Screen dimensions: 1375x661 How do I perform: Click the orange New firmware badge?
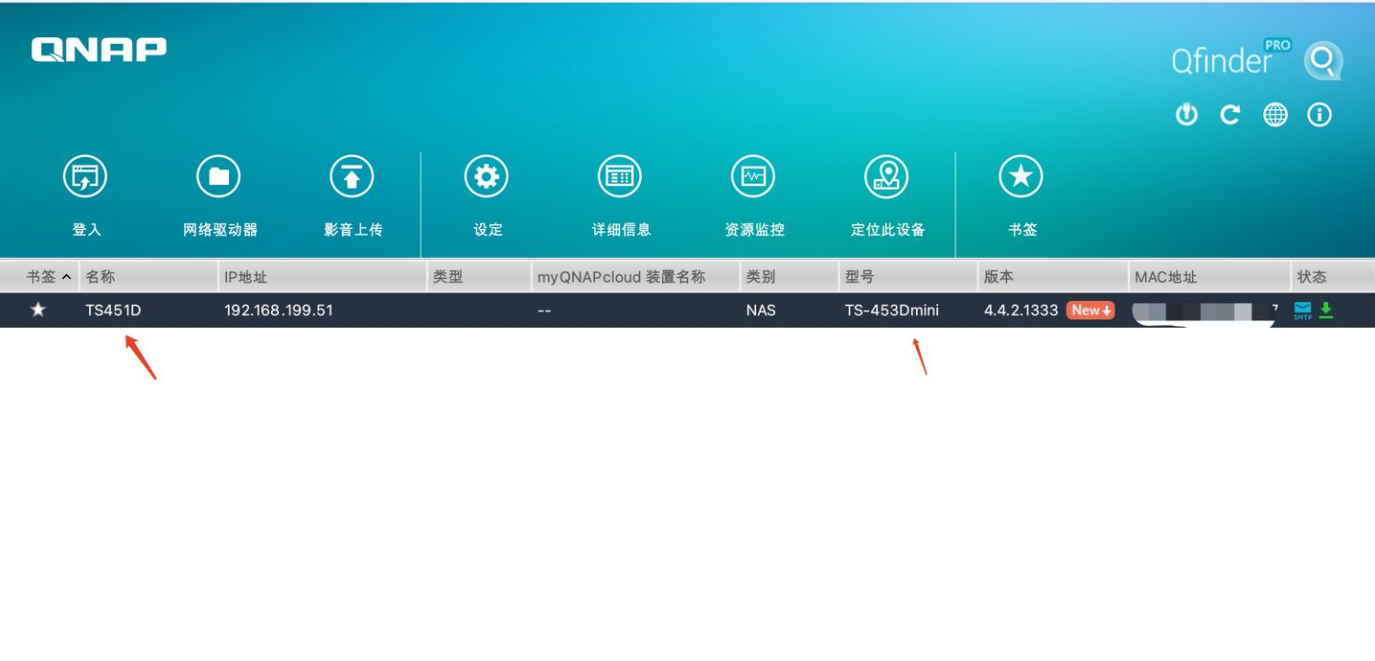(x=1090, y=310)
